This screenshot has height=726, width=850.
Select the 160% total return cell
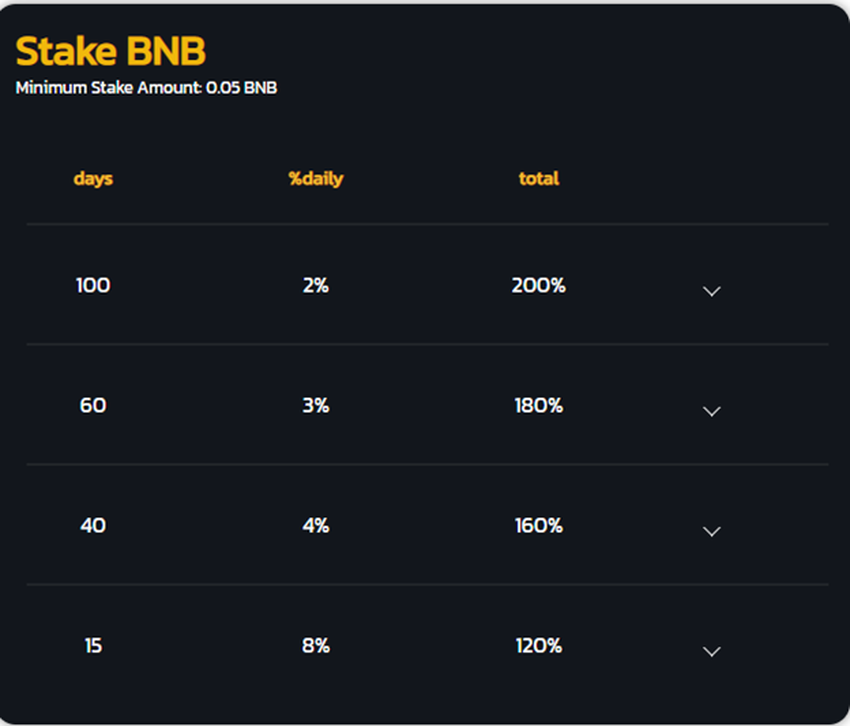538,526
